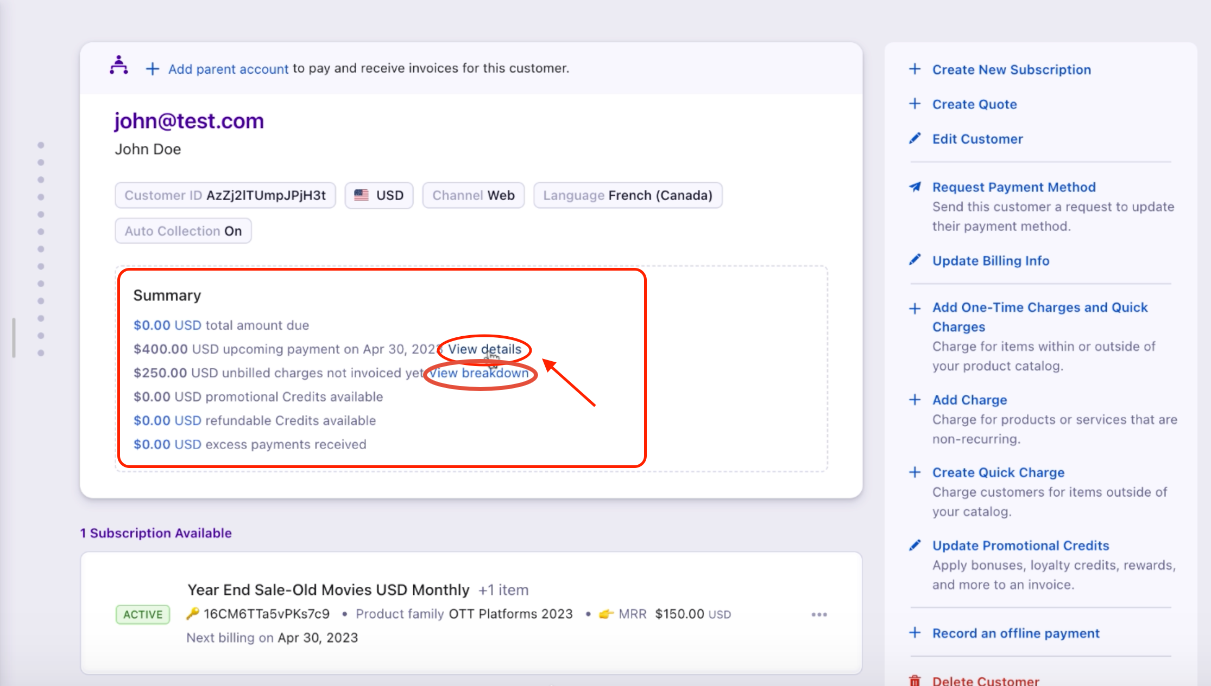The width and height of the screenshot is (1211, 686).
Task: Open the Year End Sale-Old Movies subscription
Action: (x=328, y=590)
